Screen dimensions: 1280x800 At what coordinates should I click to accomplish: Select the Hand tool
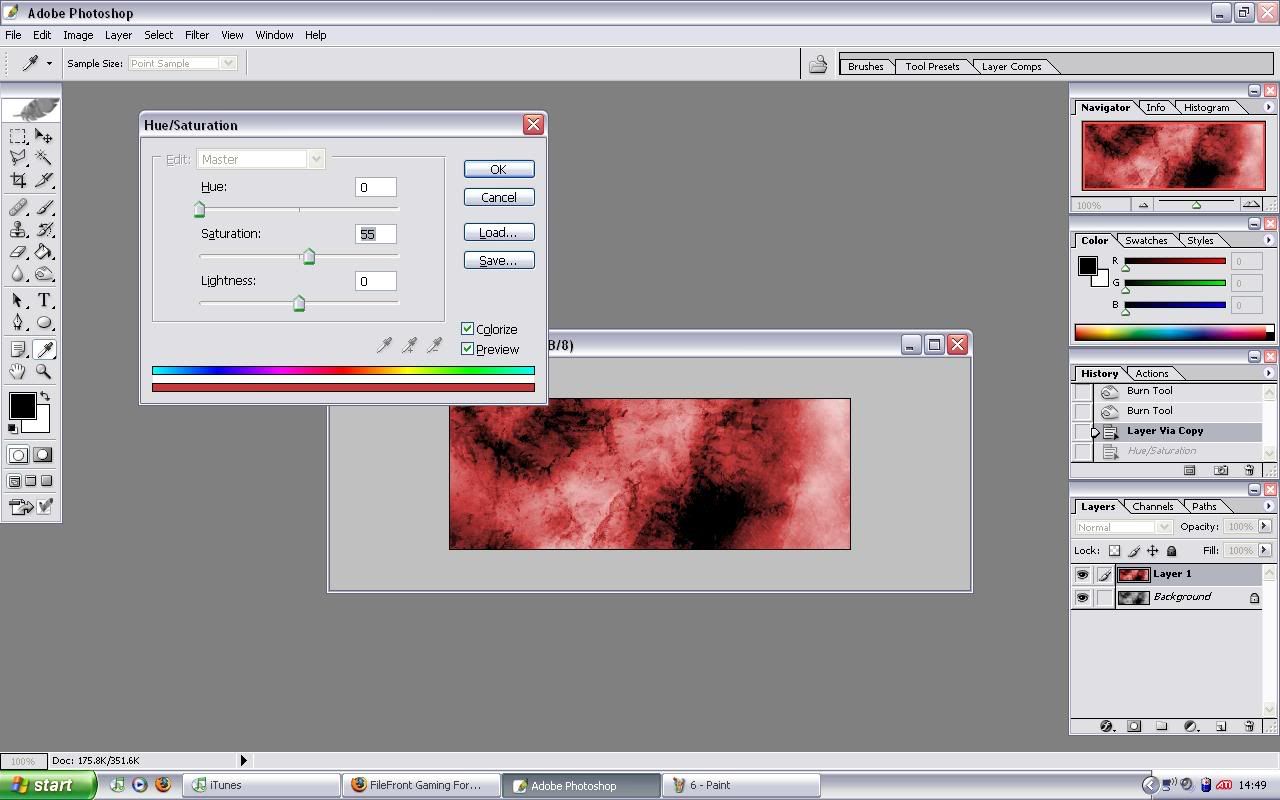(18, 371)
